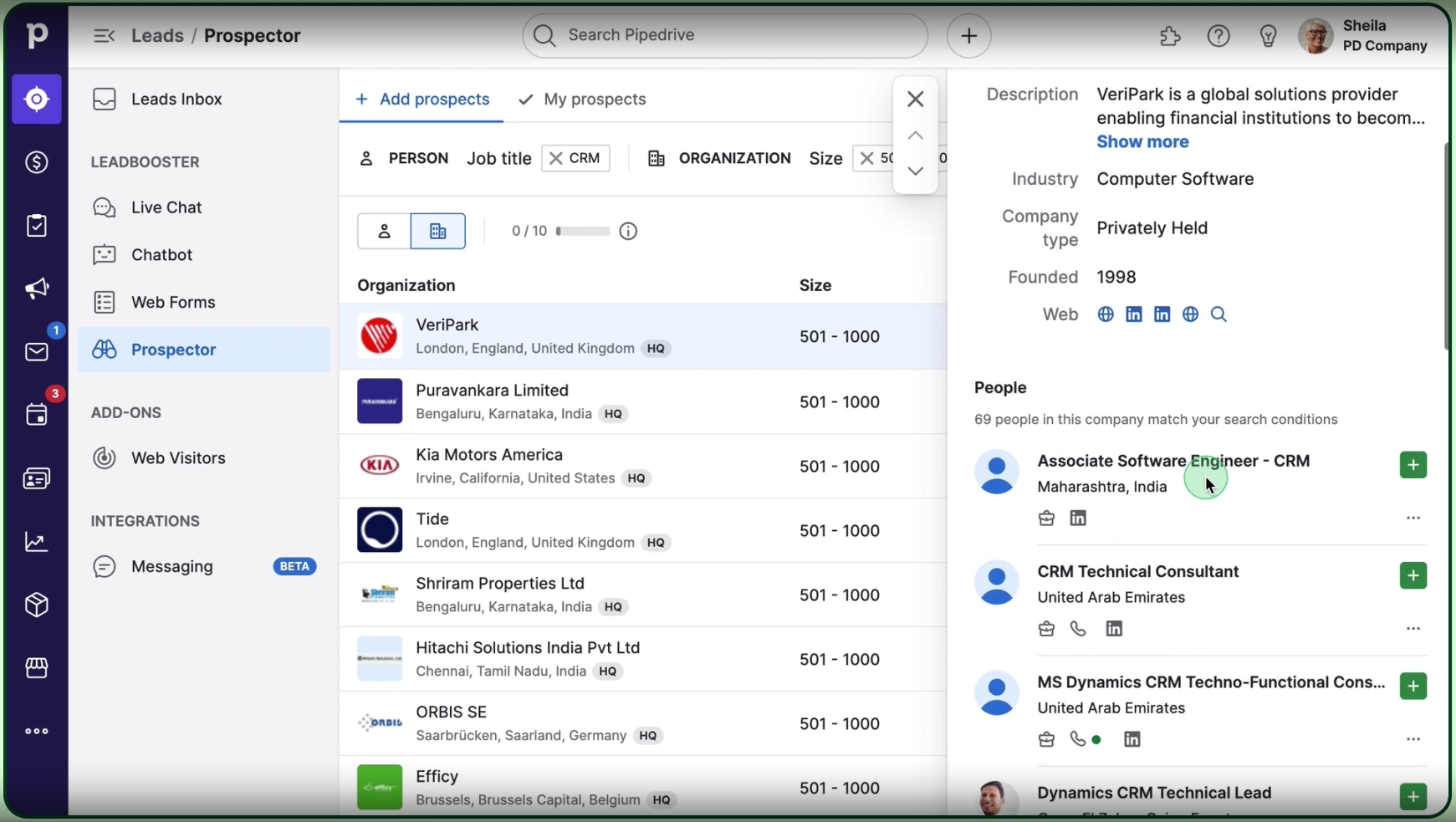Open Marketplace store icon in sidebar
This screenshot has height=822, width=1456.
(x=37, y=668)
